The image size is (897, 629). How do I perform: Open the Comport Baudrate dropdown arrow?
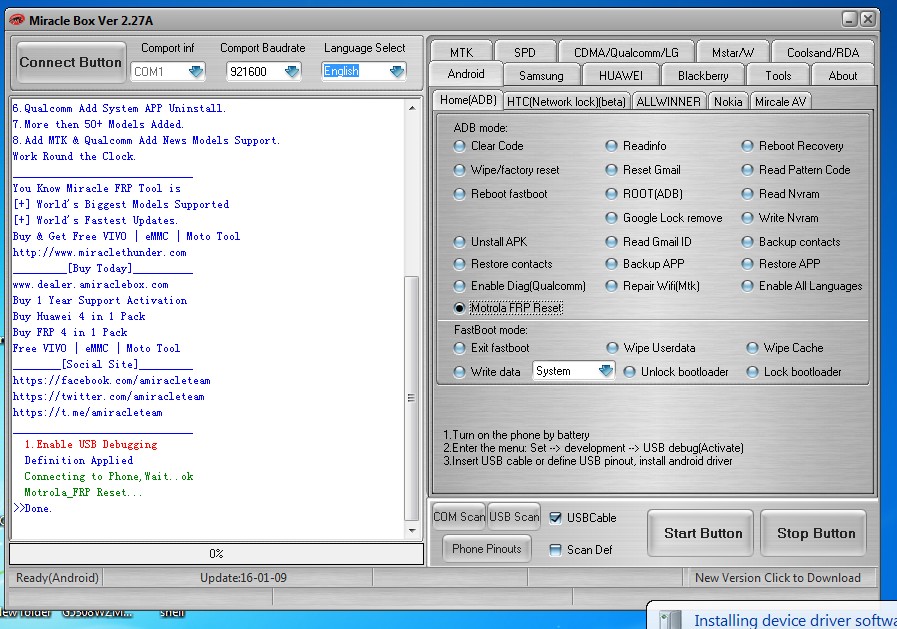click(292, 71)
